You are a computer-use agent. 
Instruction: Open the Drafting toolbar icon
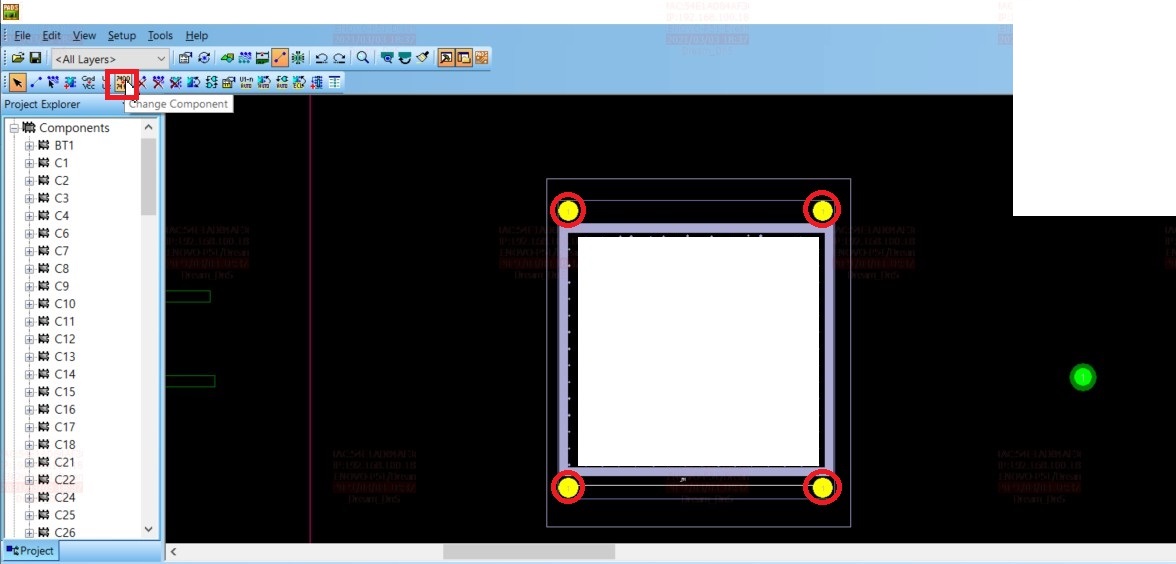point(227,58)
